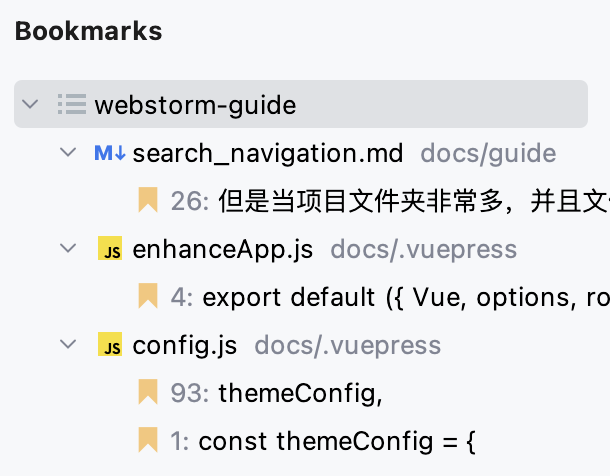The height and width of the screenshot is (476, 610).
Task: Collapse the config.js tree node
Action: [68, 345]
